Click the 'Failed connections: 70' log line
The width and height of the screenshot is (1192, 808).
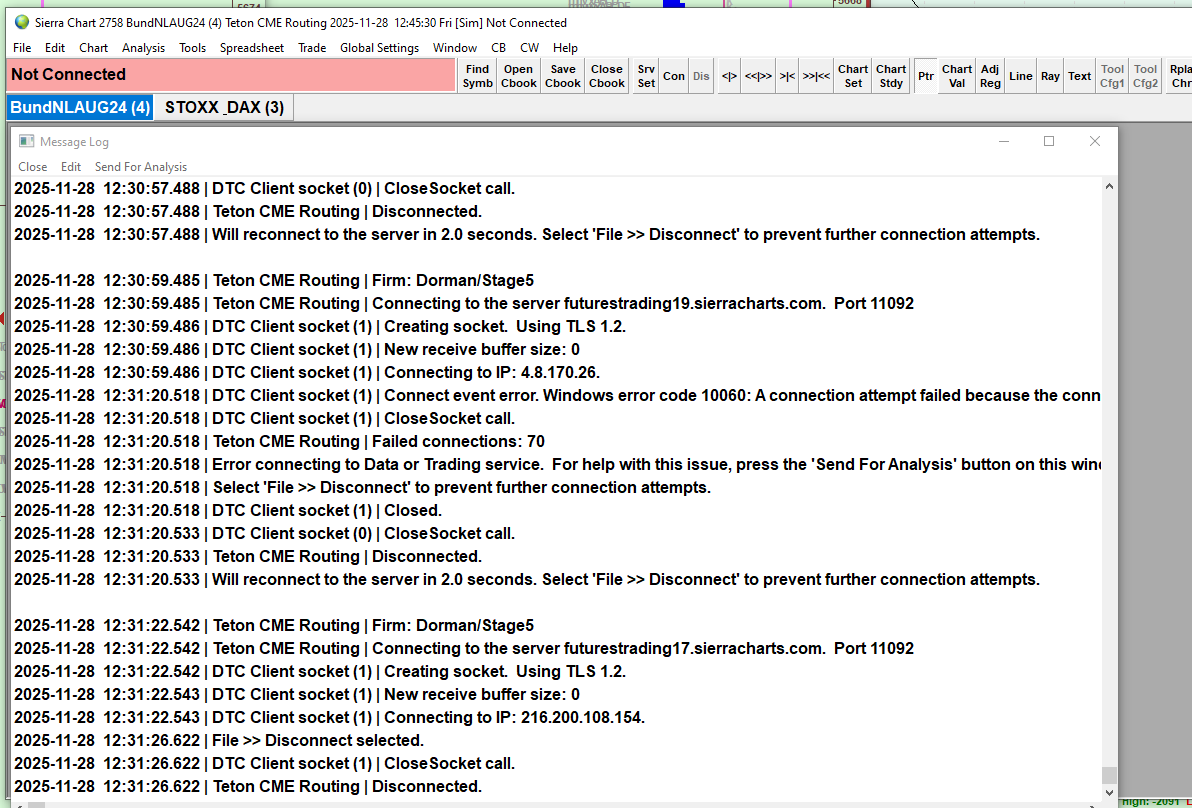click(279, 441)
